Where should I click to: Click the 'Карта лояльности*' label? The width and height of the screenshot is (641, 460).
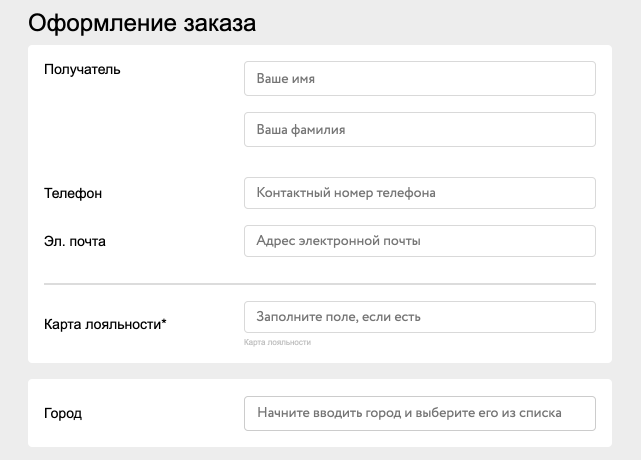pos(105,324)
